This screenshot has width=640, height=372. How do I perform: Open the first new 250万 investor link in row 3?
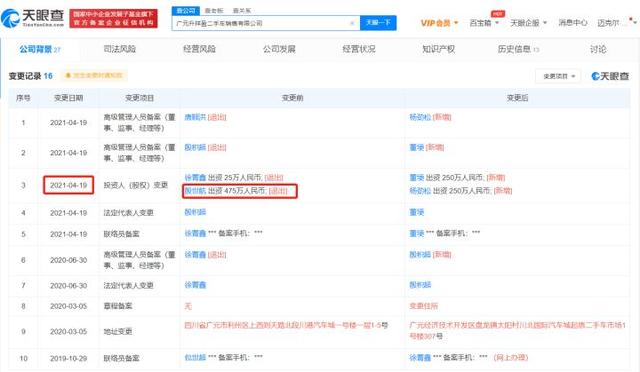[416, 178]
